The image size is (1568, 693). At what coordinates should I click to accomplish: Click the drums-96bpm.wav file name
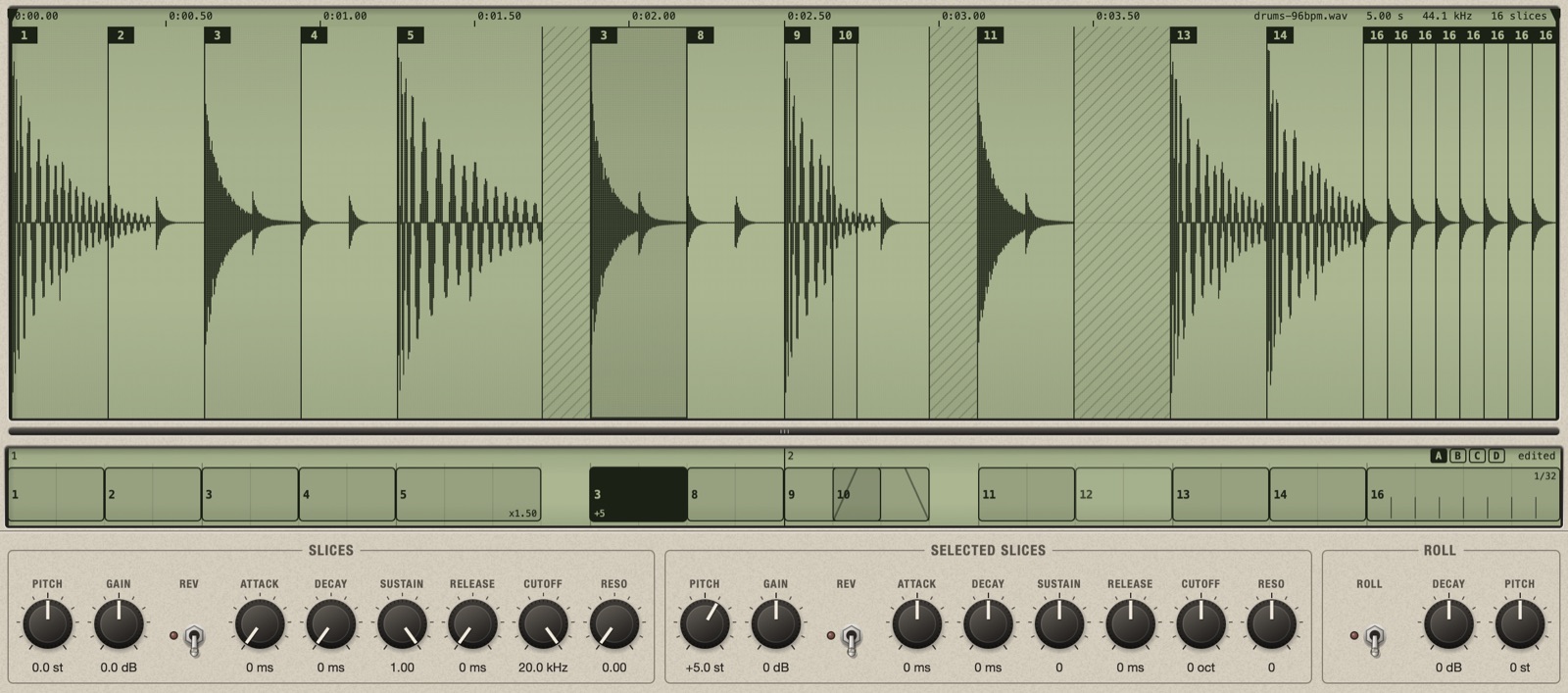[1300, 16]
